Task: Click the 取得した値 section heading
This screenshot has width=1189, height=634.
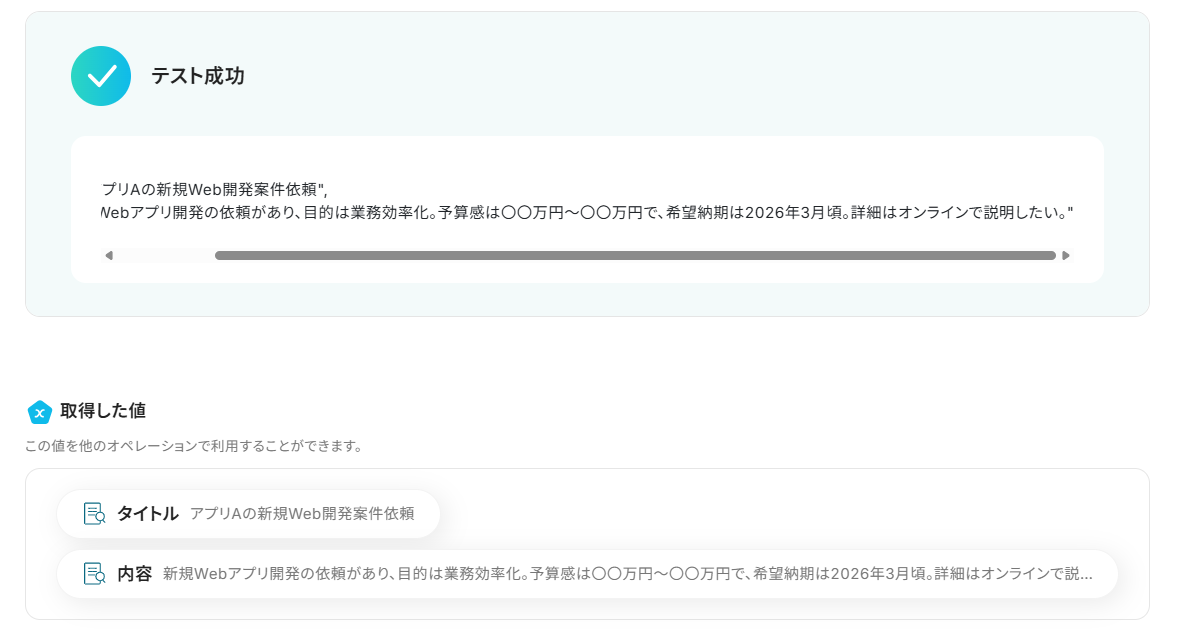Action: (103, 411)
